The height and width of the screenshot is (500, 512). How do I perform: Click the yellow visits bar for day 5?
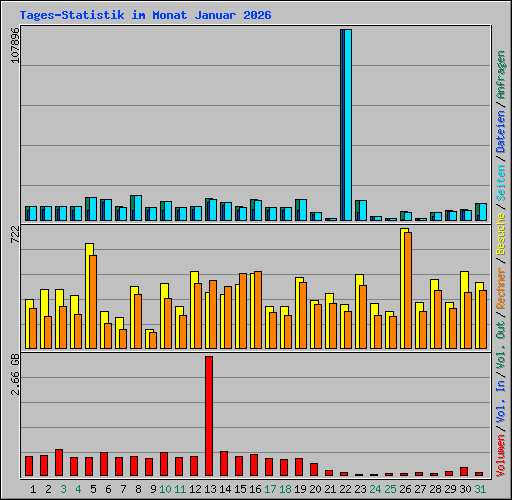(87, 296)
